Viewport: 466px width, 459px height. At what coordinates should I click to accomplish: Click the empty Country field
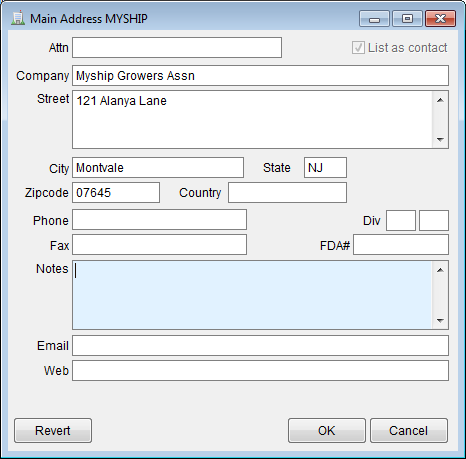coord(287,193)
